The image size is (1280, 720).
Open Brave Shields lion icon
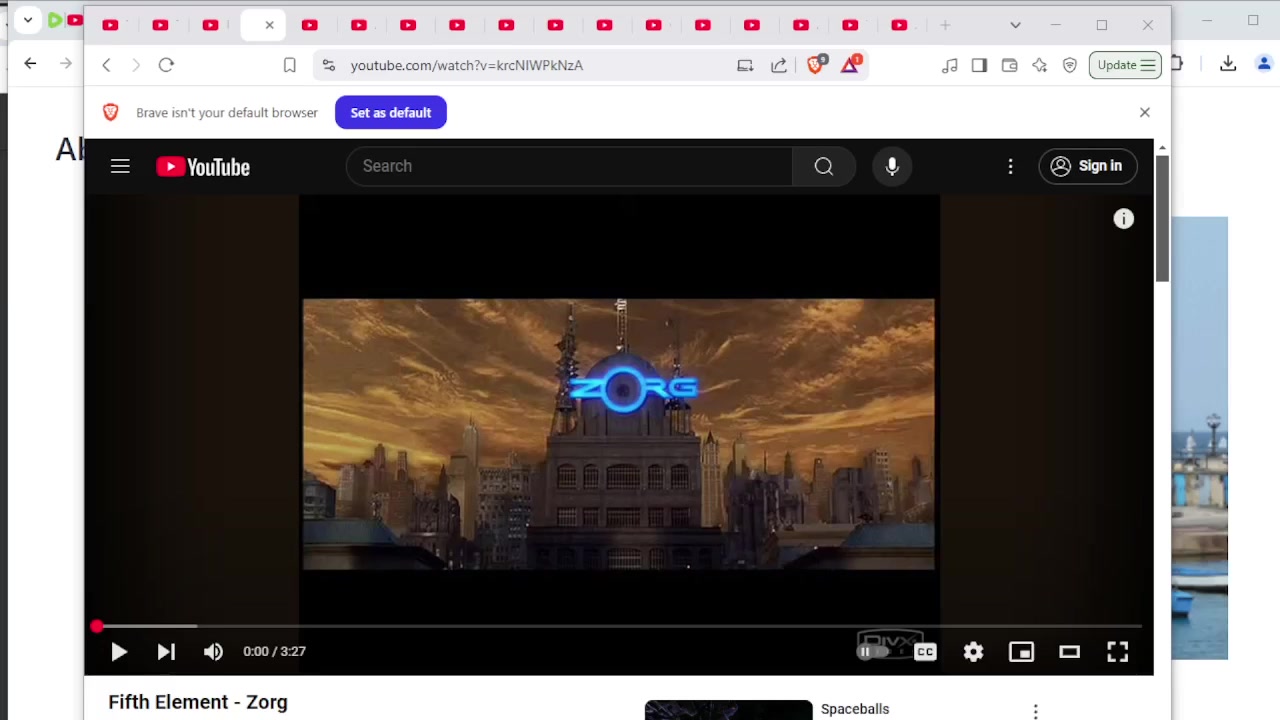coord(816,64)
